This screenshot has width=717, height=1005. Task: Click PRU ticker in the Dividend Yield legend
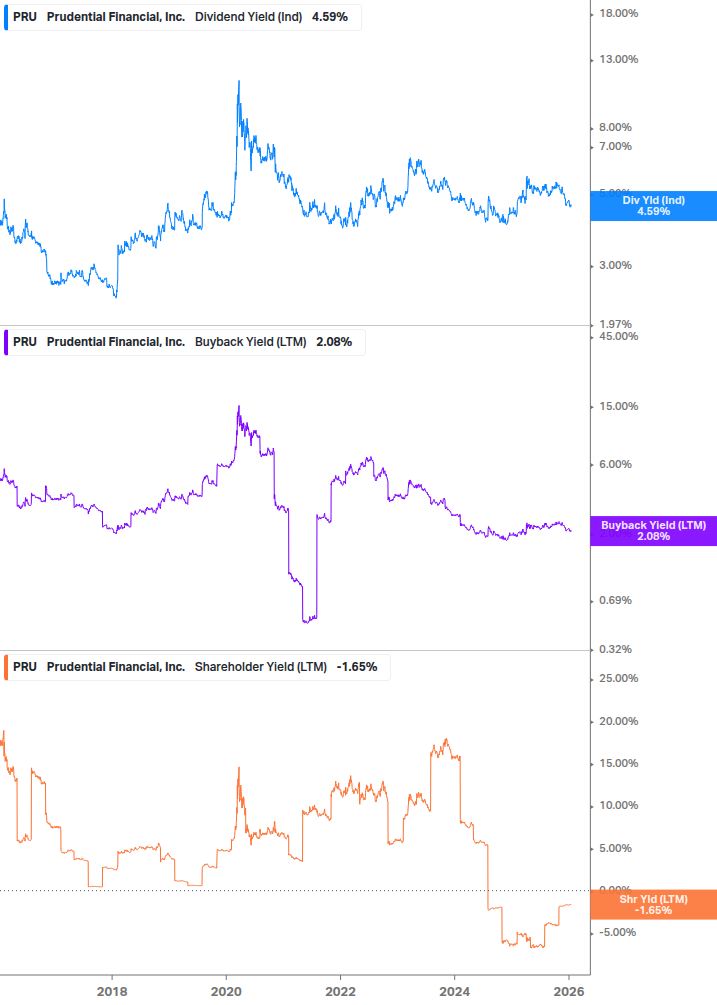[x=25, y=17]
